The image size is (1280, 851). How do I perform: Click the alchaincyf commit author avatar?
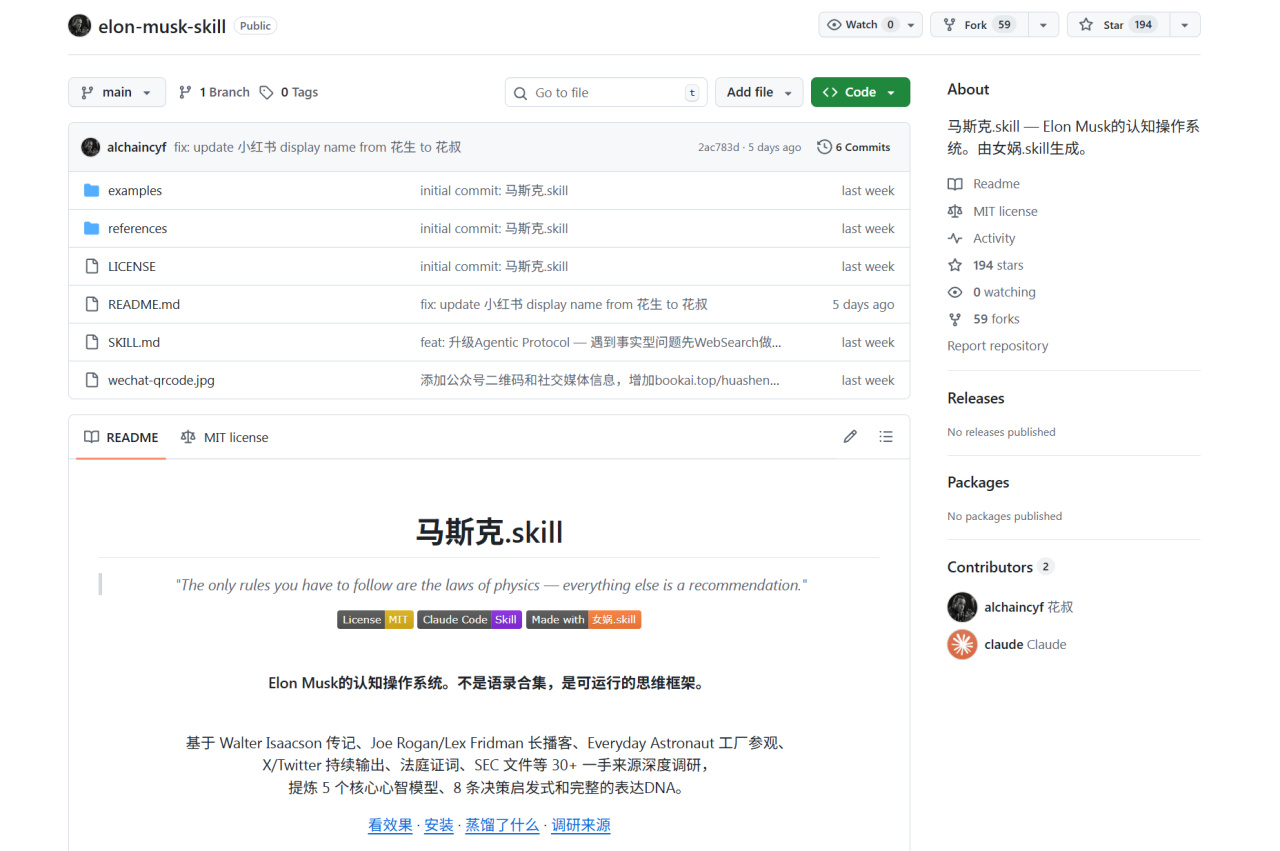click(x=90, y=147)
